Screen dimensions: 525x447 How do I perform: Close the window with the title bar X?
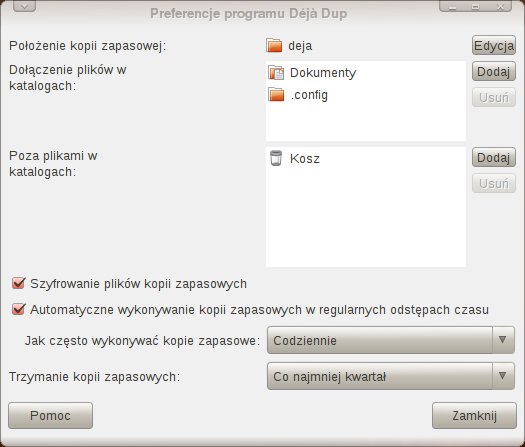[500, 6]
